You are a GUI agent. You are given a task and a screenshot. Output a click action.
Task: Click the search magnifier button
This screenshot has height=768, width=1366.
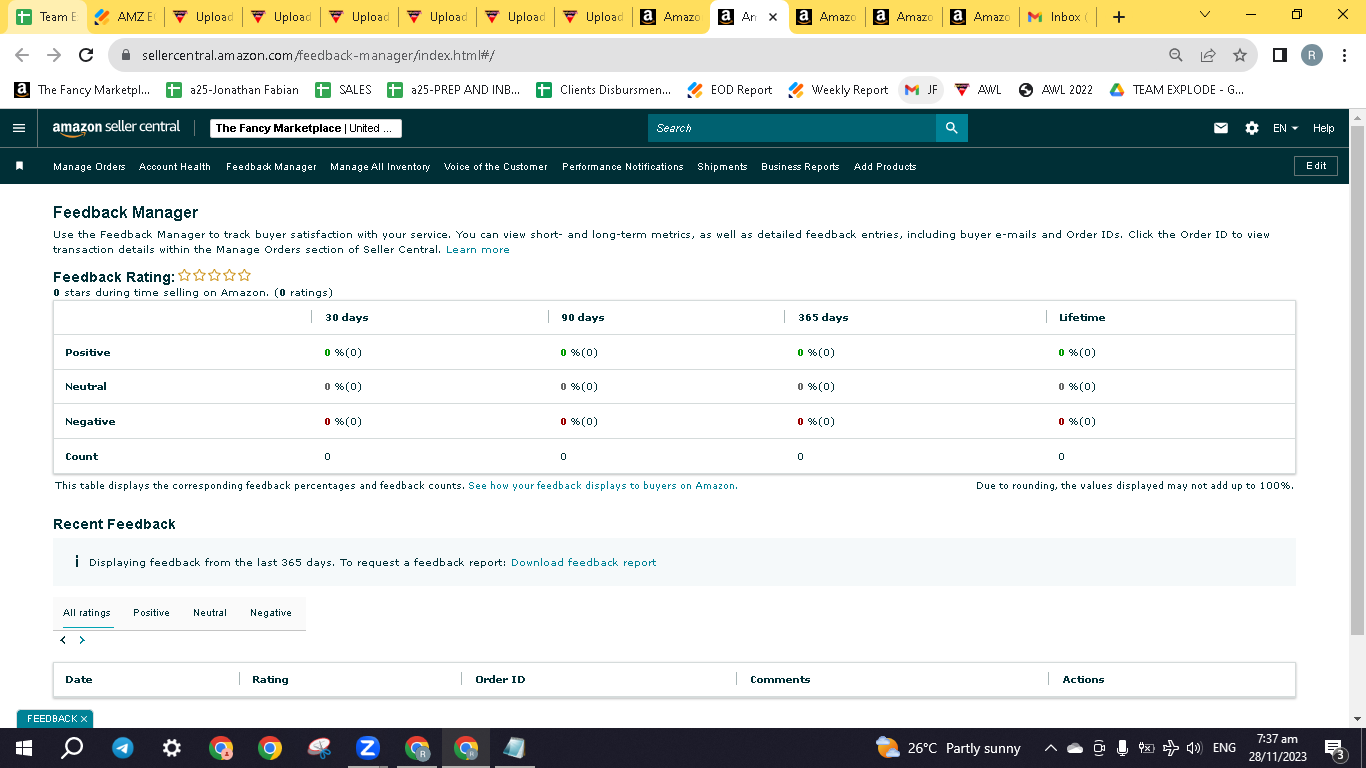951,128
